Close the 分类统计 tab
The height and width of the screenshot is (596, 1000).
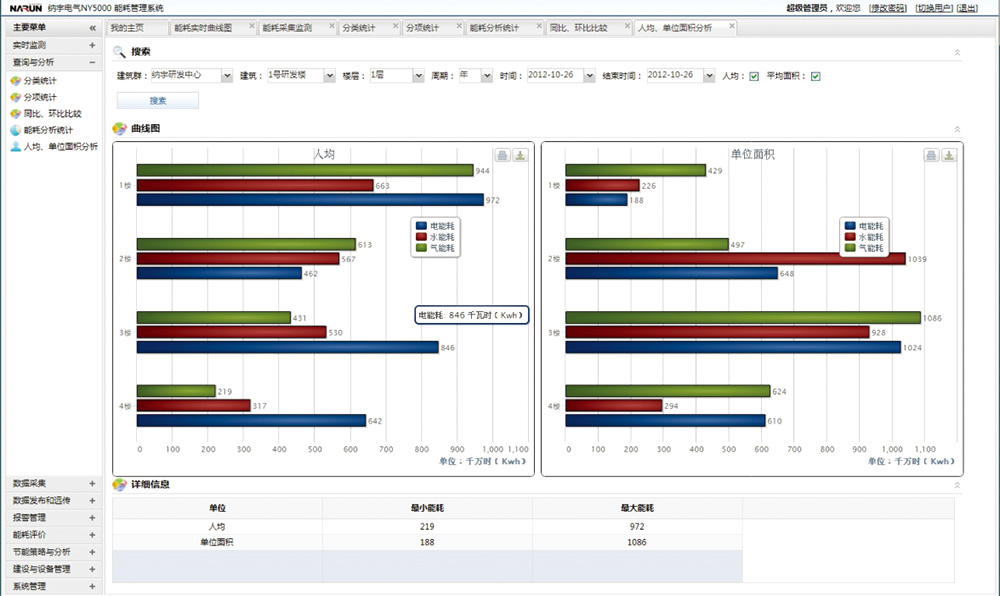[395, 26]
